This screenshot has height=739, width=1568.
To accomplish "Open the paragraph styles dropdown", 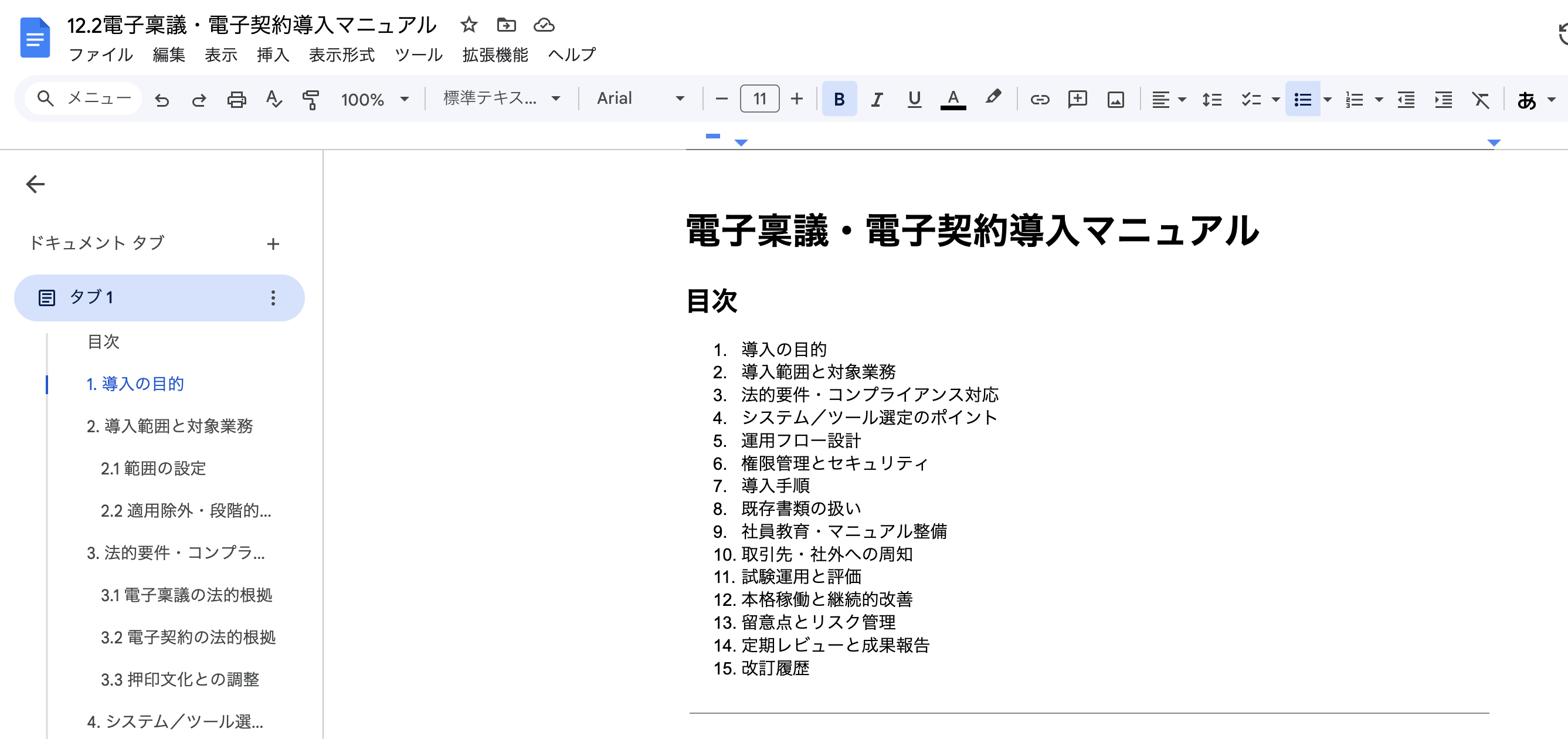I will 499,99.
